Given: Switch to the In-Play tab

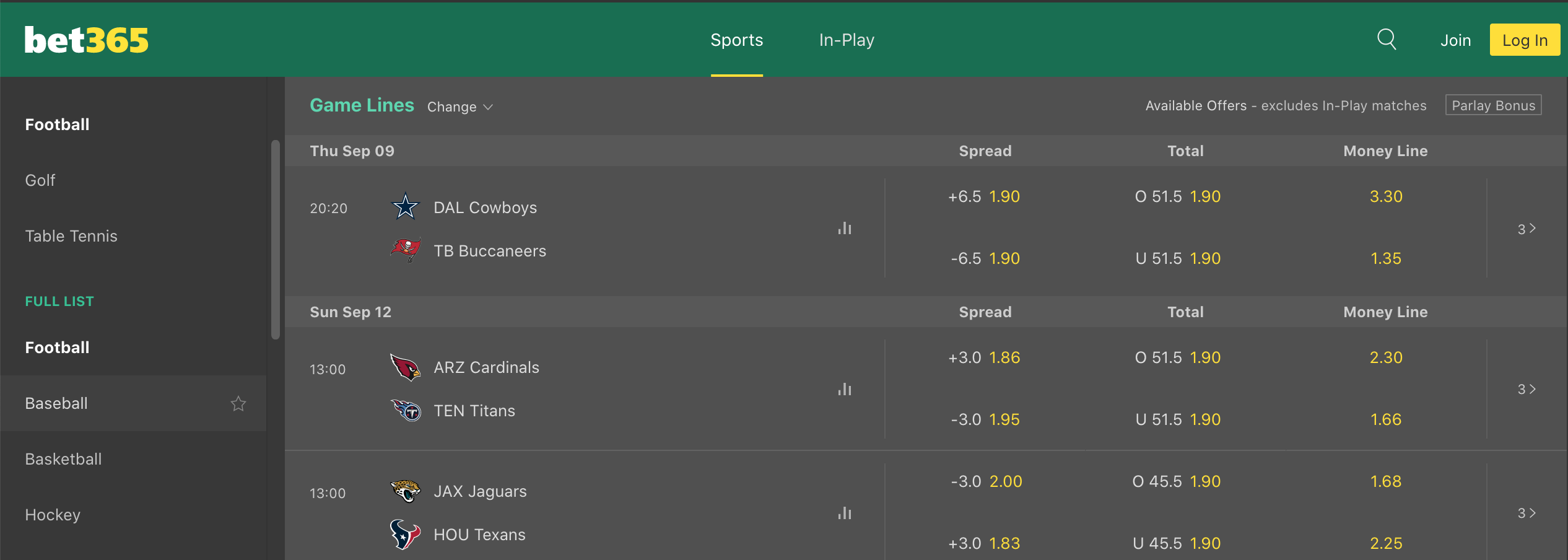Looking at the screenshot, I should tap(847, 40).
